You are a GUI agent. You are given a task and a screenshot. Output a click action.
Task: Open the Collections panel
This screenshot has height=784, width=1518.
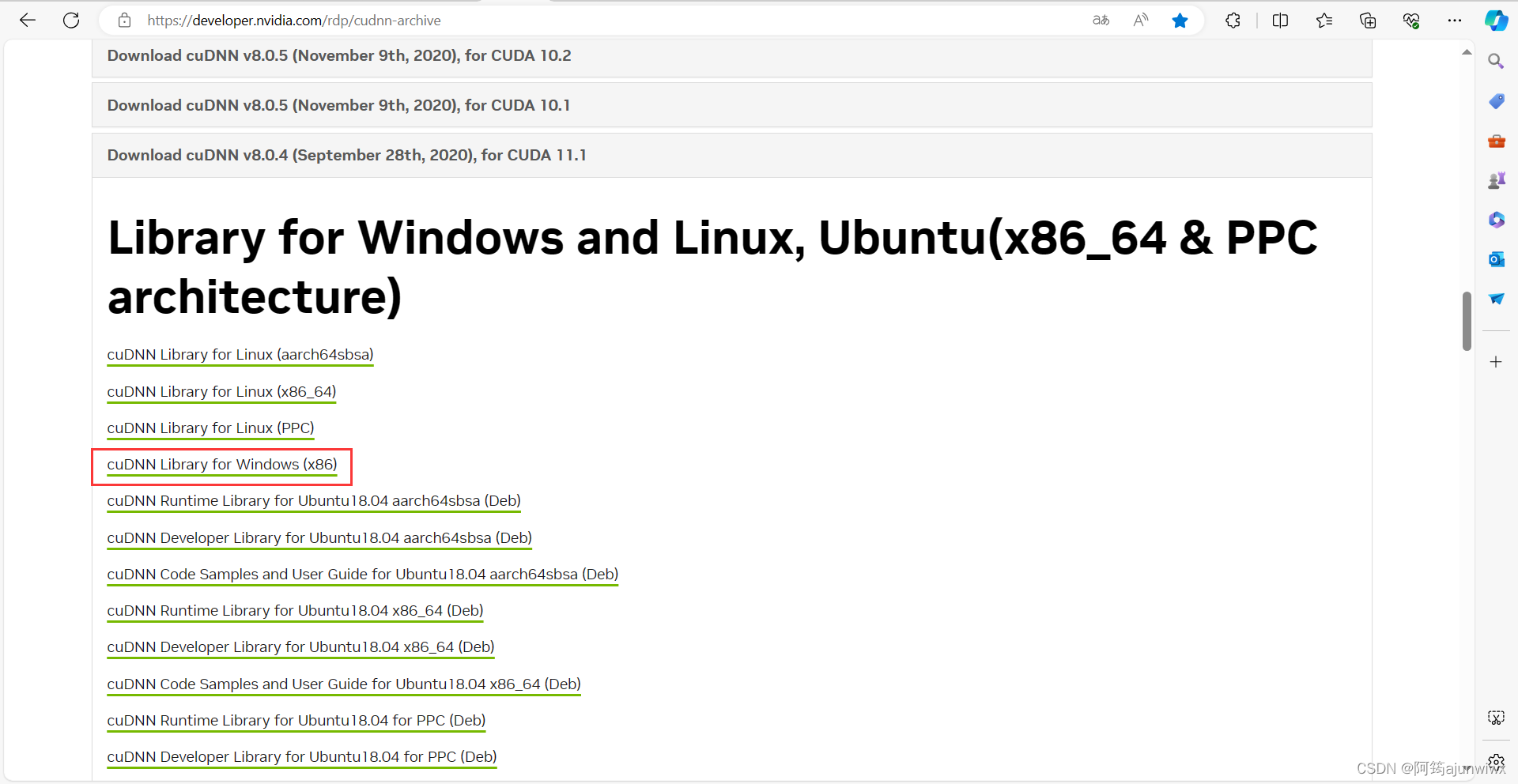point(1368,21)
